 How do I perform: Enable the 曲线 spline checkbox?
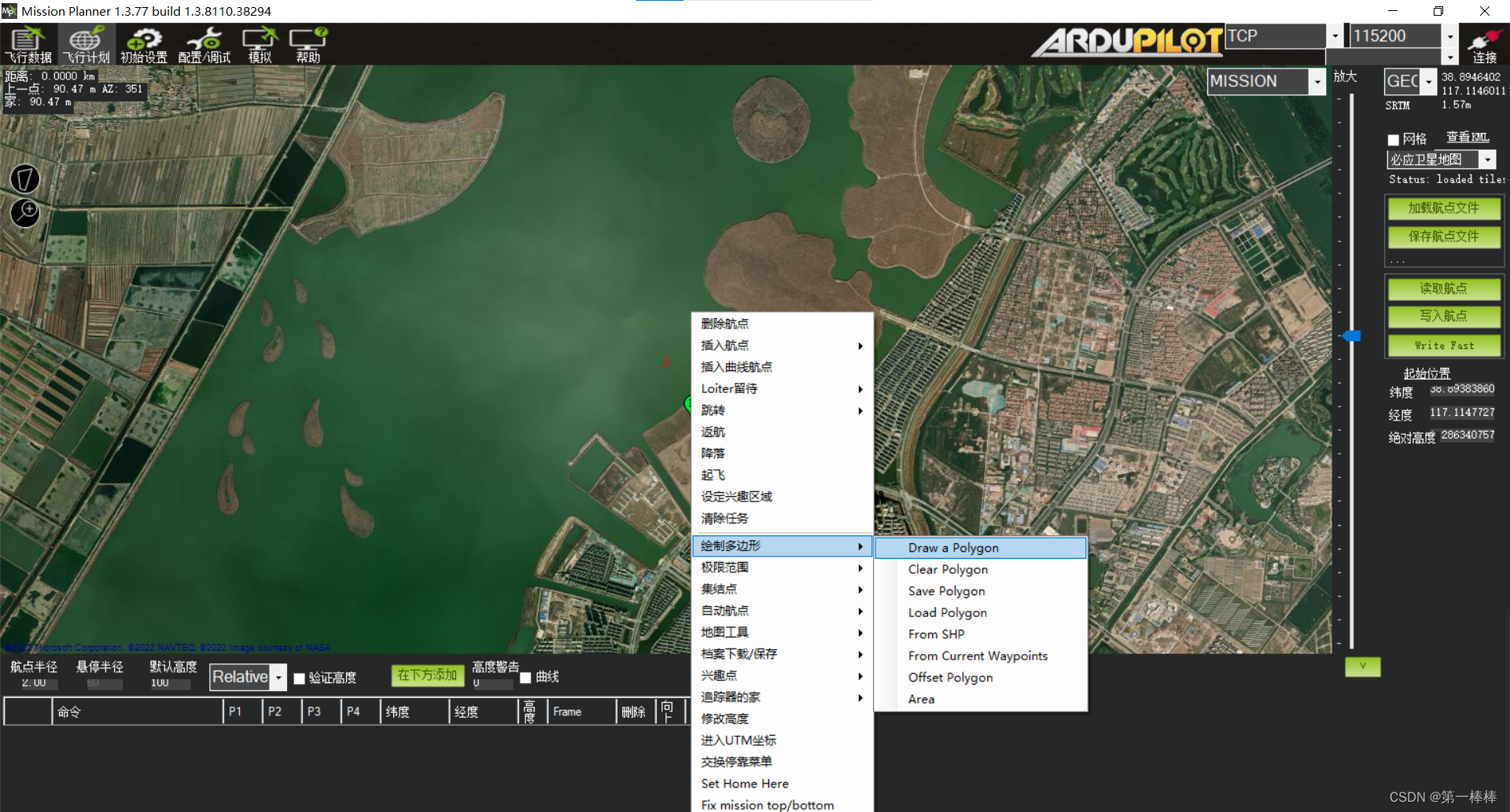pos(525,678)
